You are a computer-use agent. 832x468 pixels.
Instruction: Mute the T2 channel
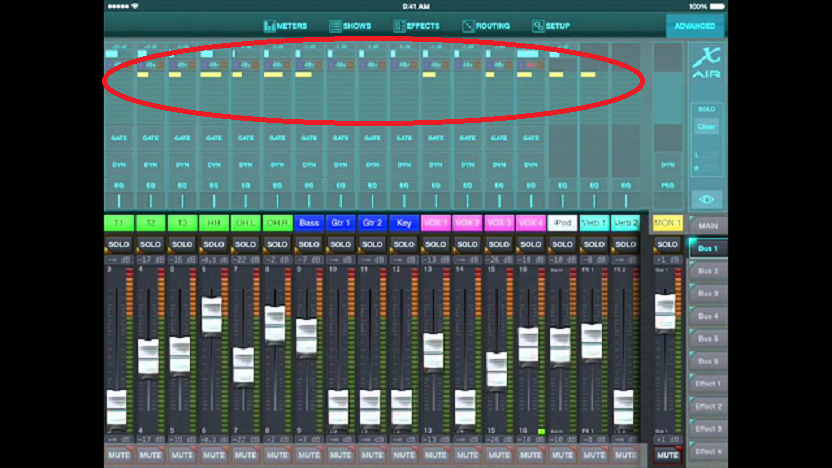point(150,455)
